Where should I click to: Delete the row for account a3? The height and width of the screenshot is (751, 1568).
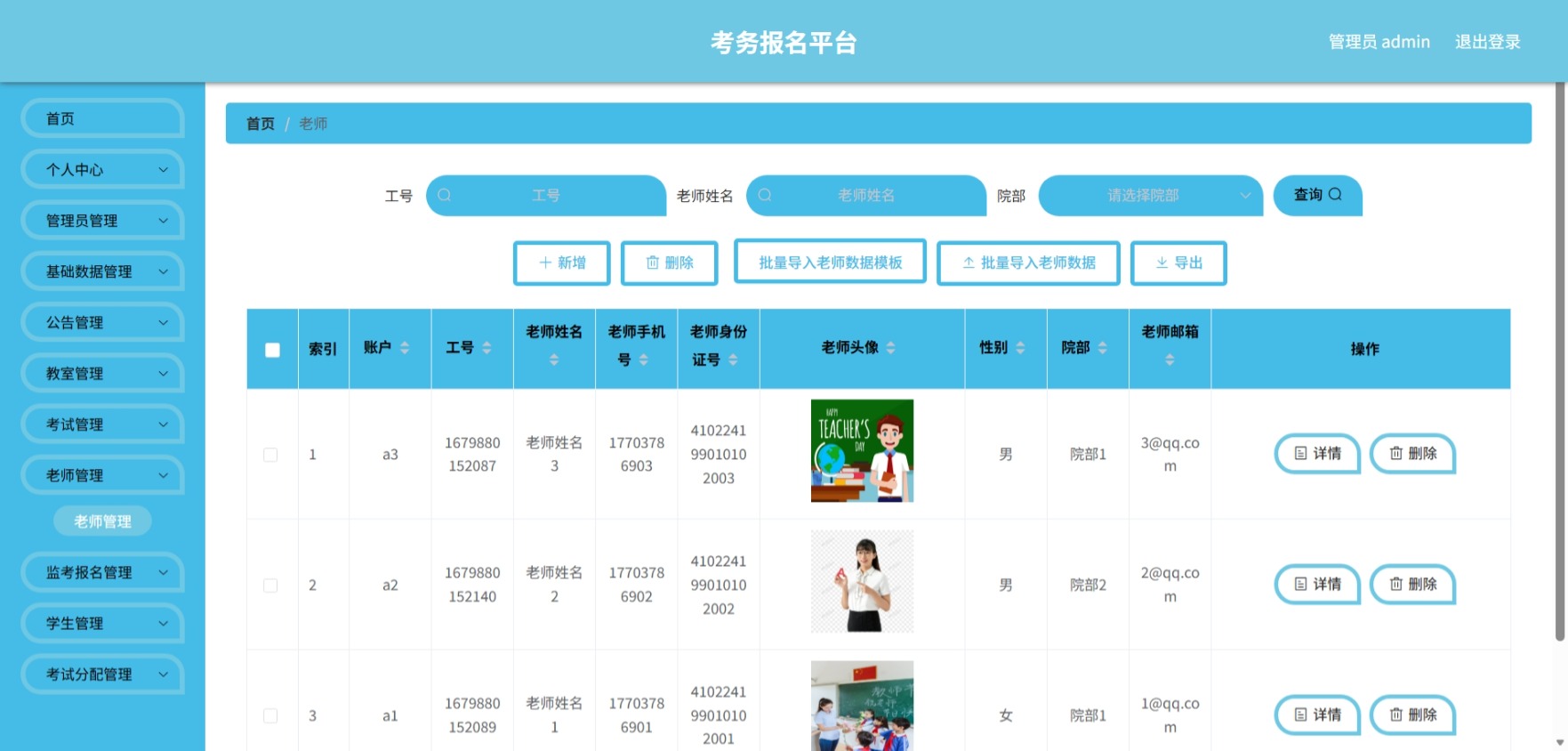[1412, 454]
